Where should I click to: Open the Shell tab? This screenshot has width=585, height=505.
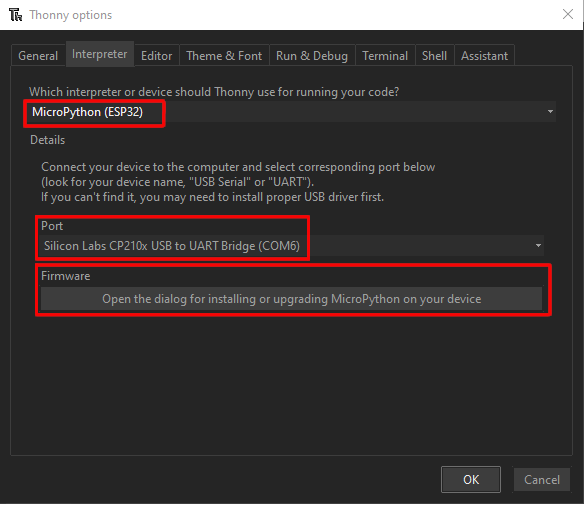(434, 56)
